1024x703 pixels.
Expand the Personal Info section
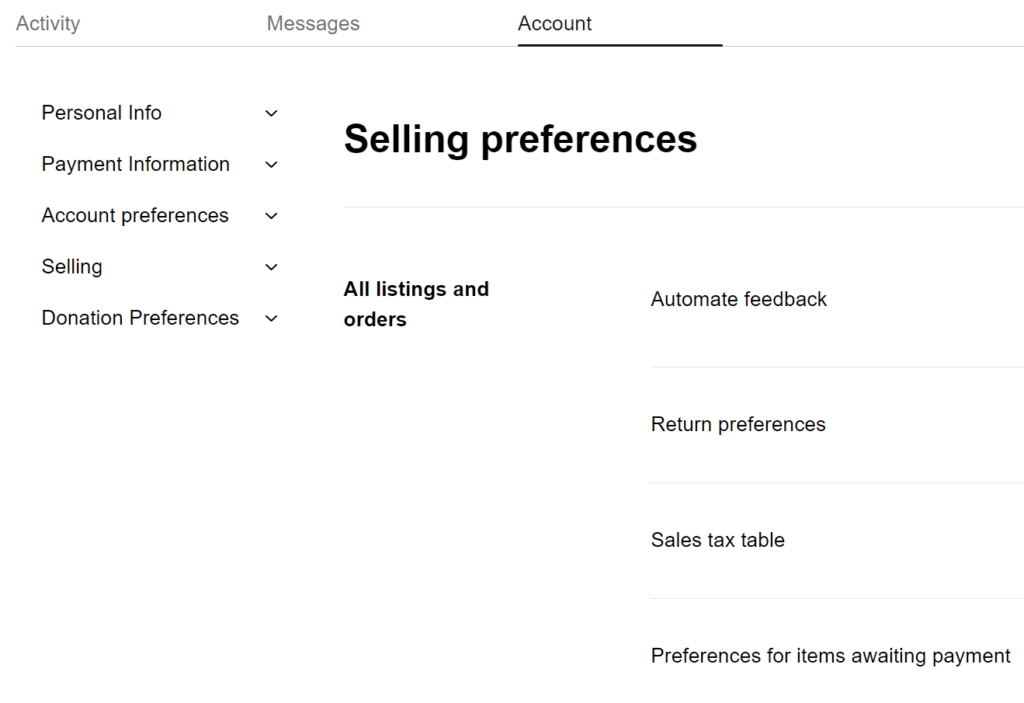(271, 113)
